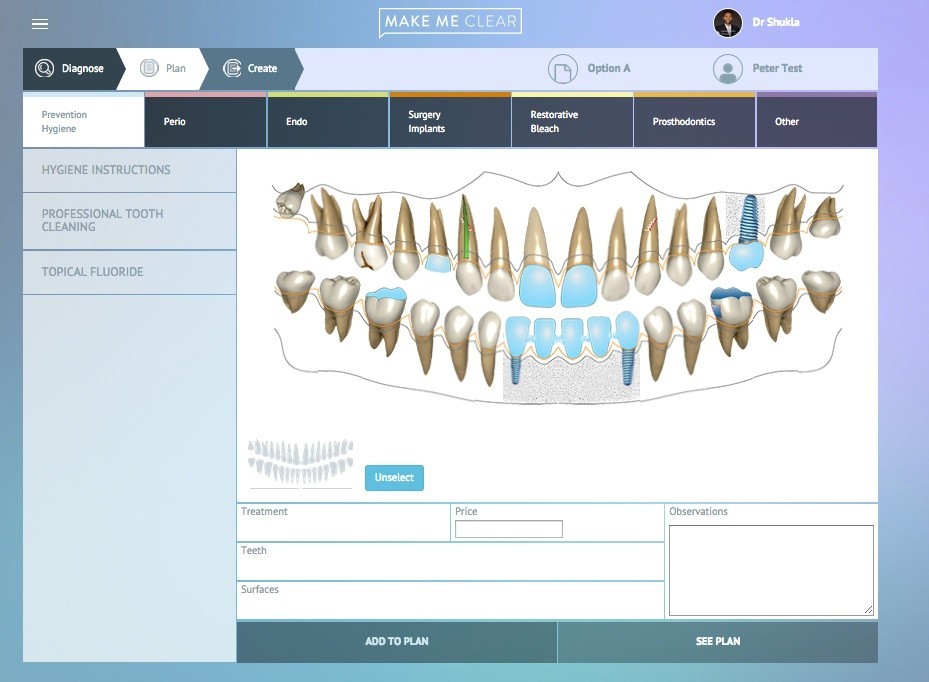Screen dimensions: 929x682
Task: Choose Professional Tooth Cleaning treatment
Action: [129, 220]
